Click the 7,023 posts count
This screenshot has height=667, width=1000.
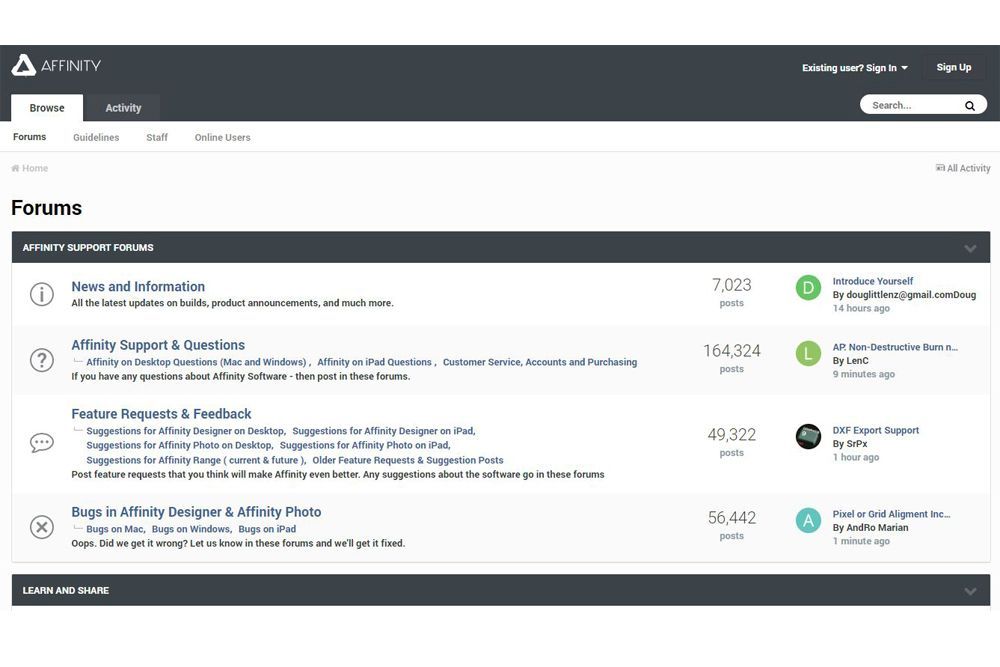pos(732,285)
